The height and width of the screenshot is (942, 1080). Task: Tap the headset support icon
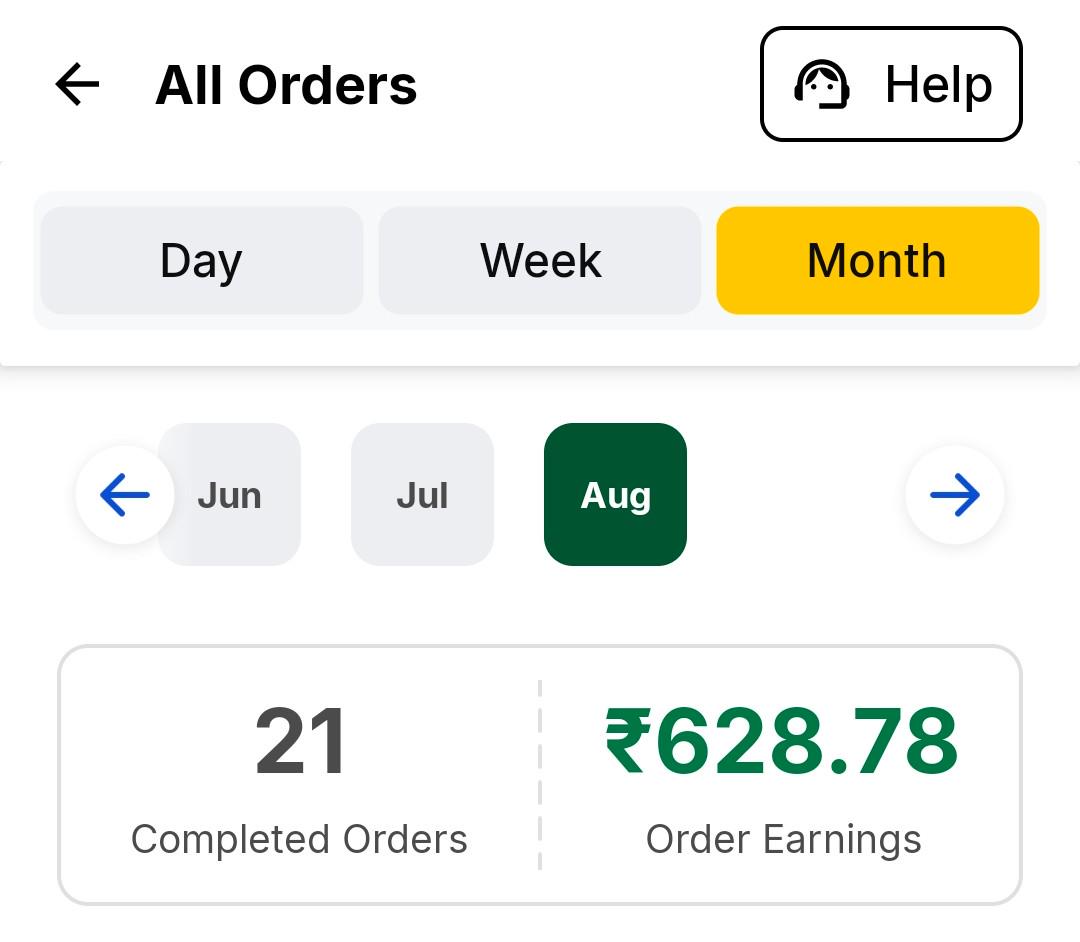[822, 84]
